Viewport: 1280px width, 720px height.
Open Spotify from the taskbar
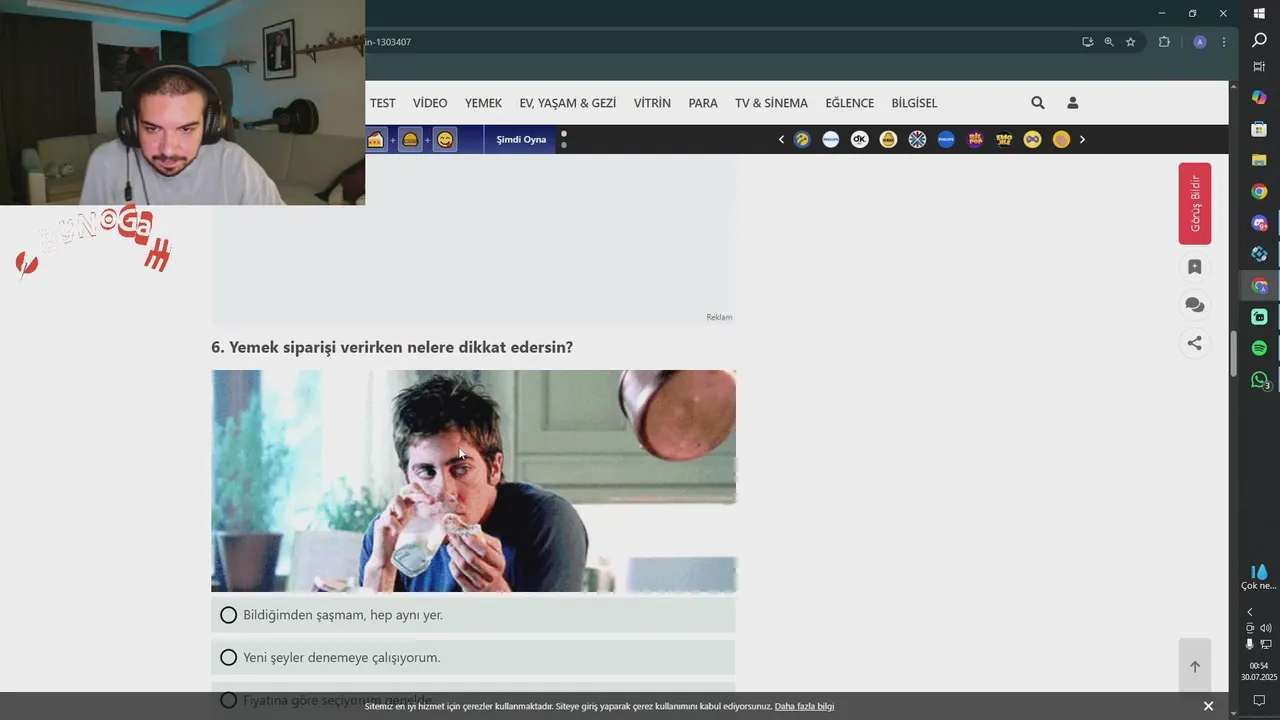[1259, 348]
